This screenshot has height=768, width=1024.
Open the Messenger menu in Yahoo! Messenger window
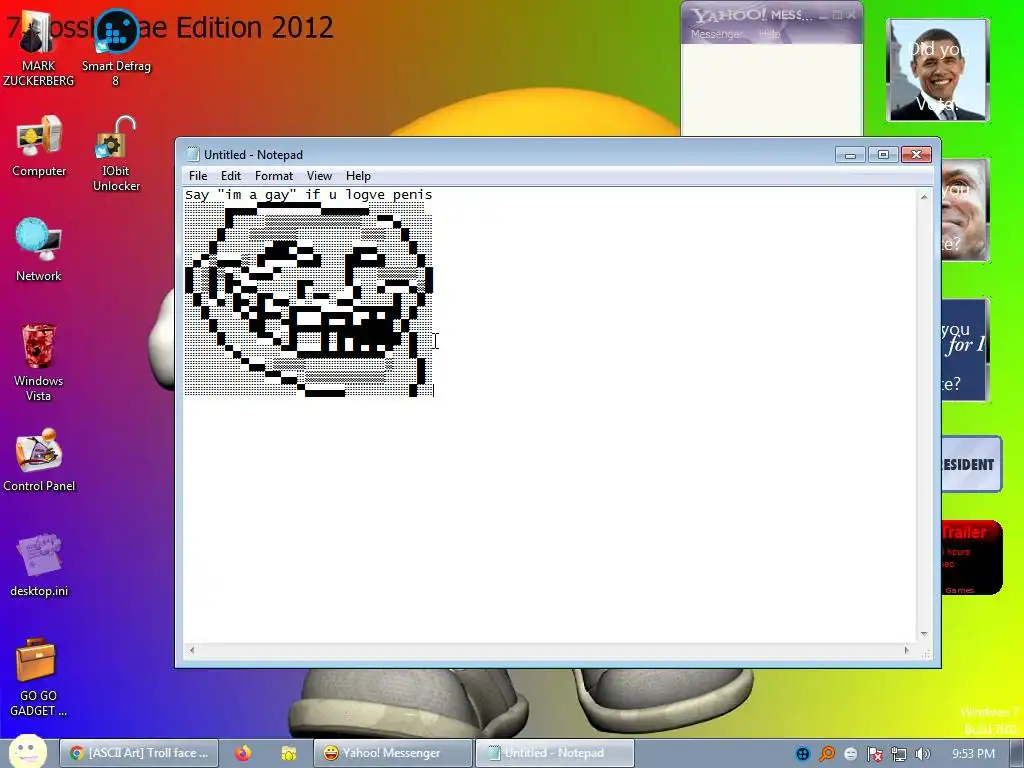click(x=716, y=34)
